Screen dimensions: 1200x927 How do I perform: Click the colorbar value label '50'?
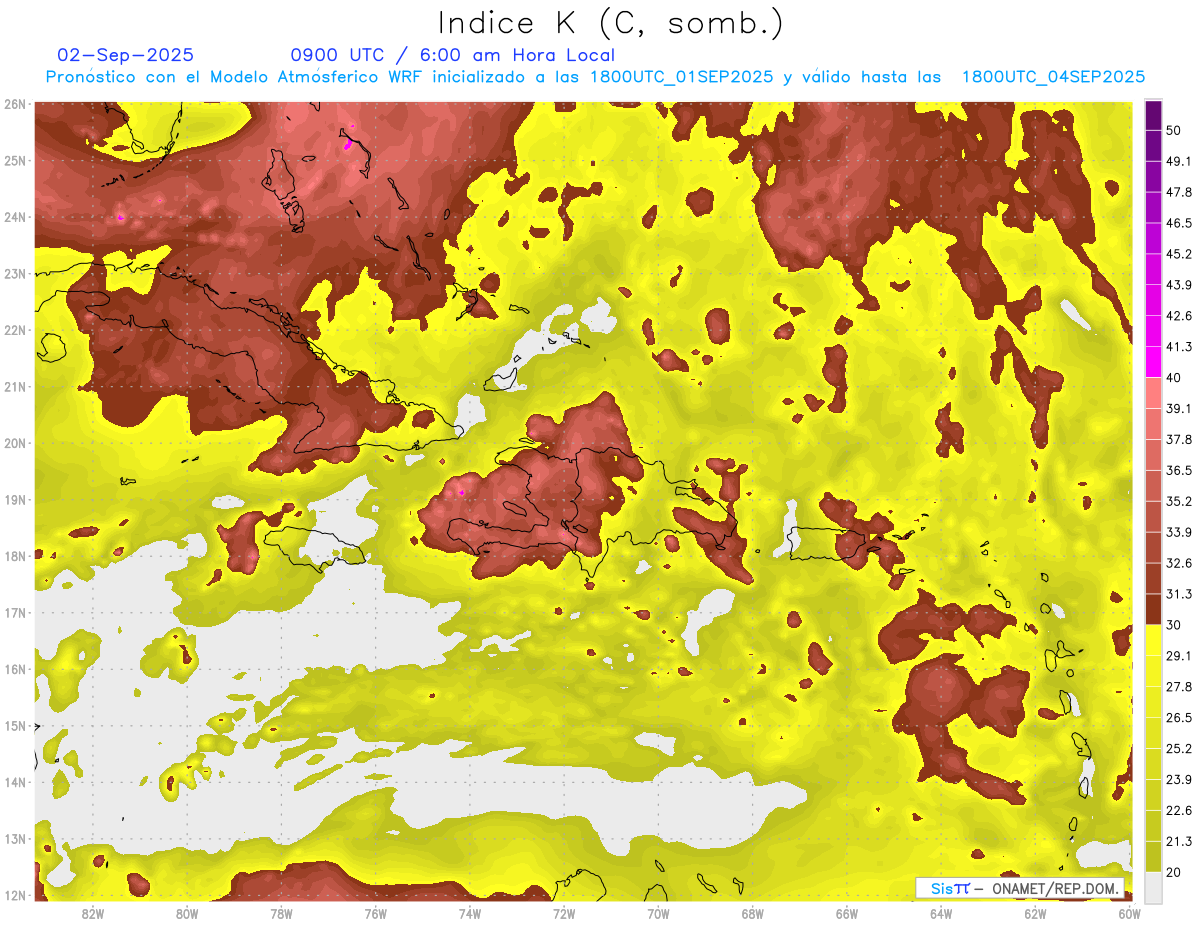pyautogui.click(x=1174, y=130)
